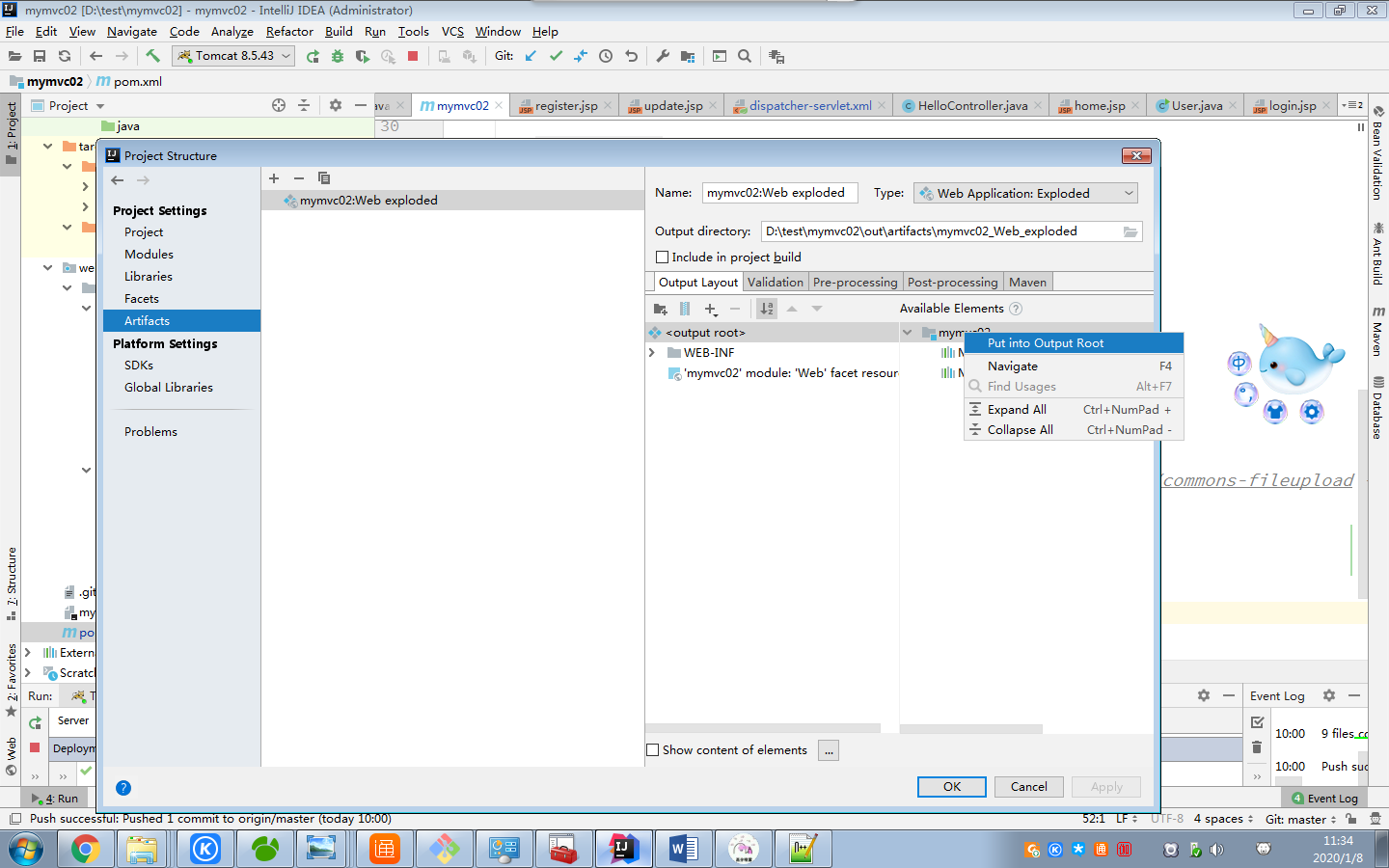Stop the server with the red square
Viewport: 1389px width, 868px height.
point(413,56)
